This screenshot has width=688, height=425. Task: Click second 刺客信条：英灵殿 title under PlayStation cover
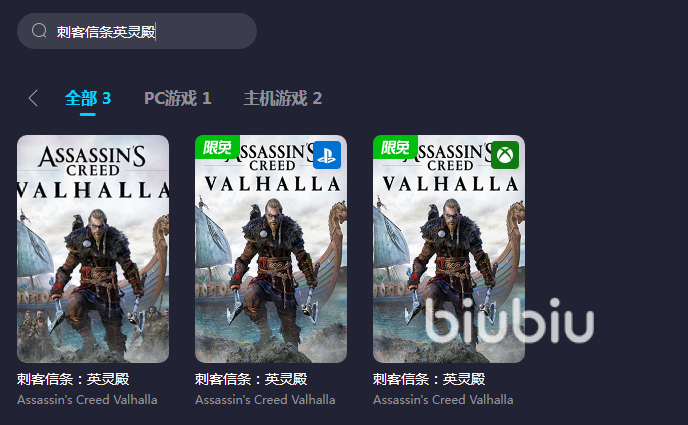coord(251,379)
